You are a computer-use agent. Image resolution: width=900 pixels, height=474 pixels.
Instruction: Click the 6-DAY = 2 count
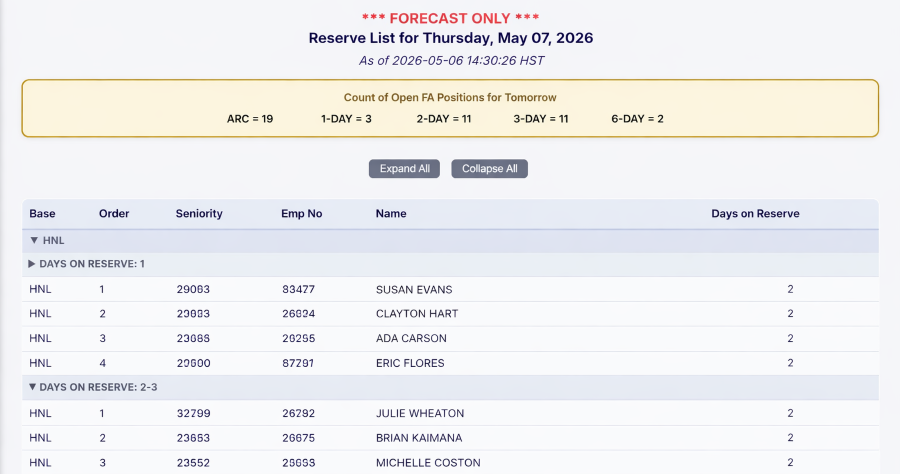click(x=637, y=119)
